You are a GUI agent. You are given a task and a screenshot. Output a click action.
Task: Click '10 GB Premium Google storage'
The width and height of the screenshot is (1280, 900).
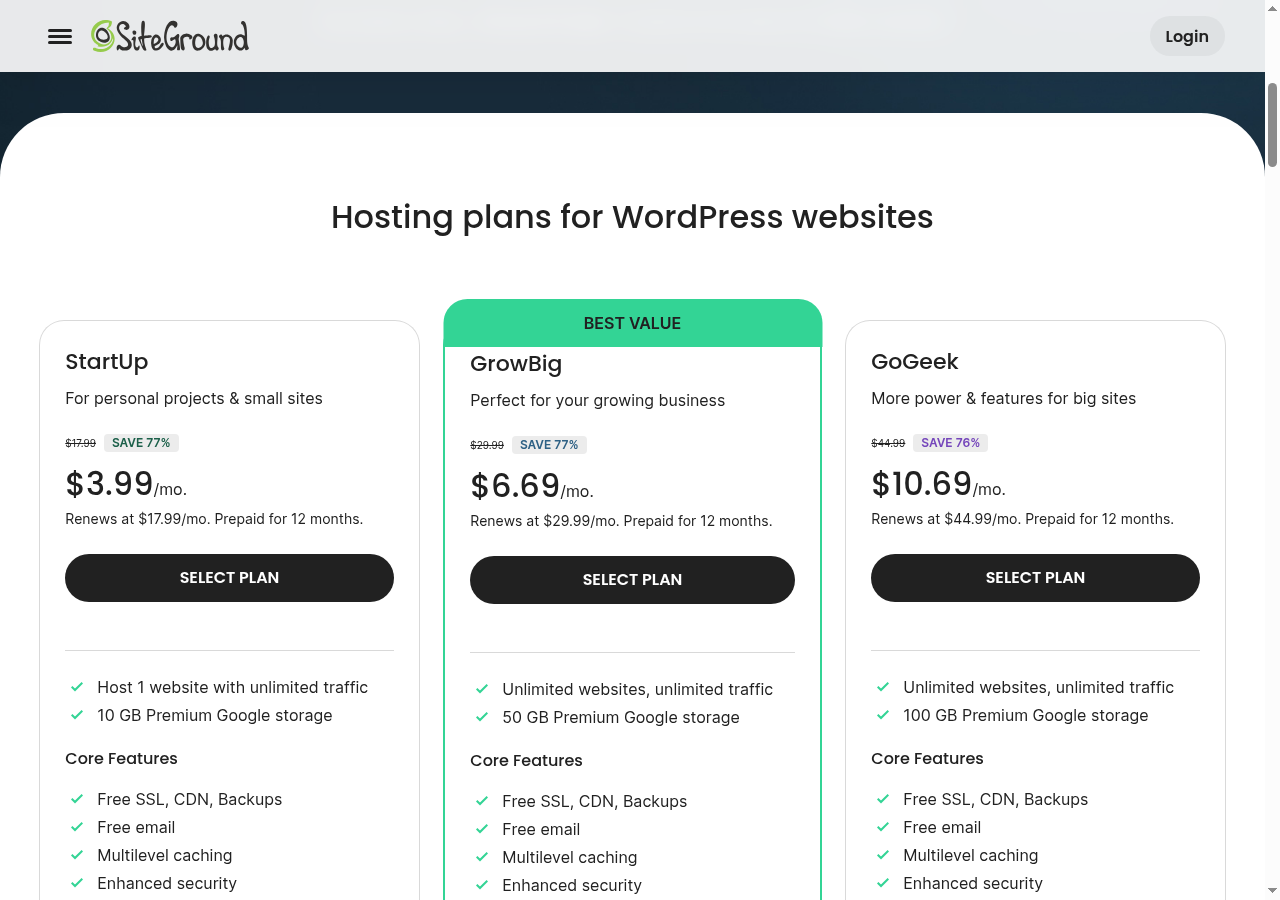214,715
